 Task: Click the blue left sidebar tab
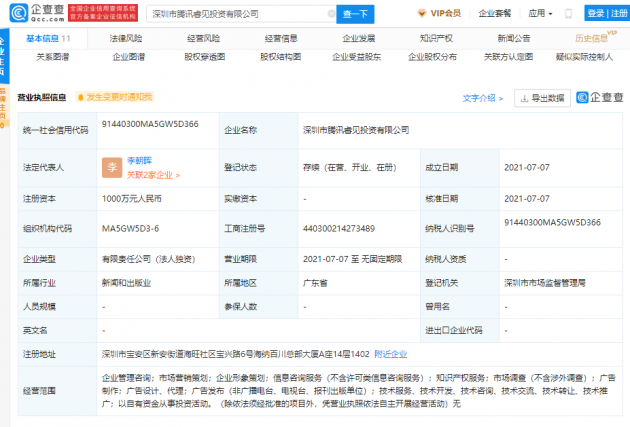(x=4, y=55)
